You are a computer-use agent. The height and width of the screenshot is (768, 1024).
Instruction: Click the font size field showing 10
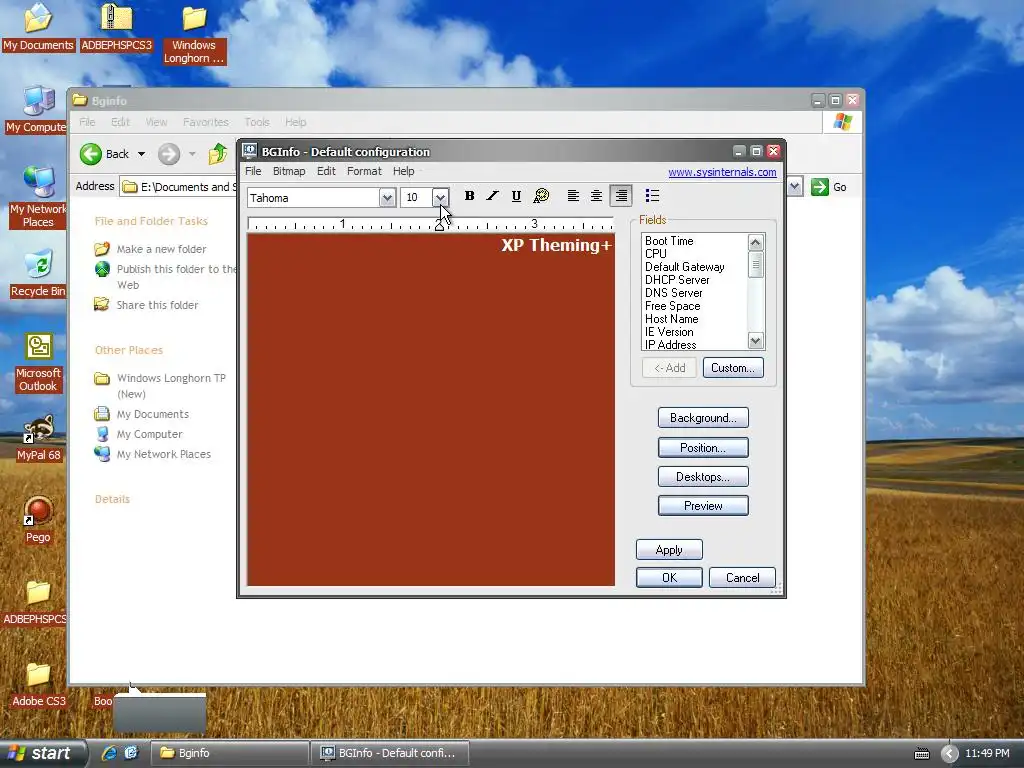[x=416, y=198]
